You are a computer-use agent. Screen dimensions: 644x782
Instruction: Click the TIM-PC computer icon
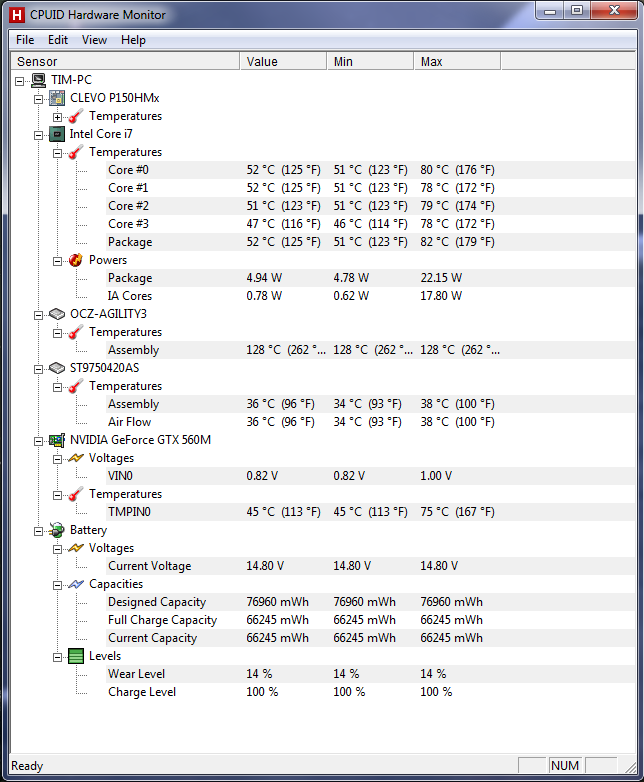(38, 80)
